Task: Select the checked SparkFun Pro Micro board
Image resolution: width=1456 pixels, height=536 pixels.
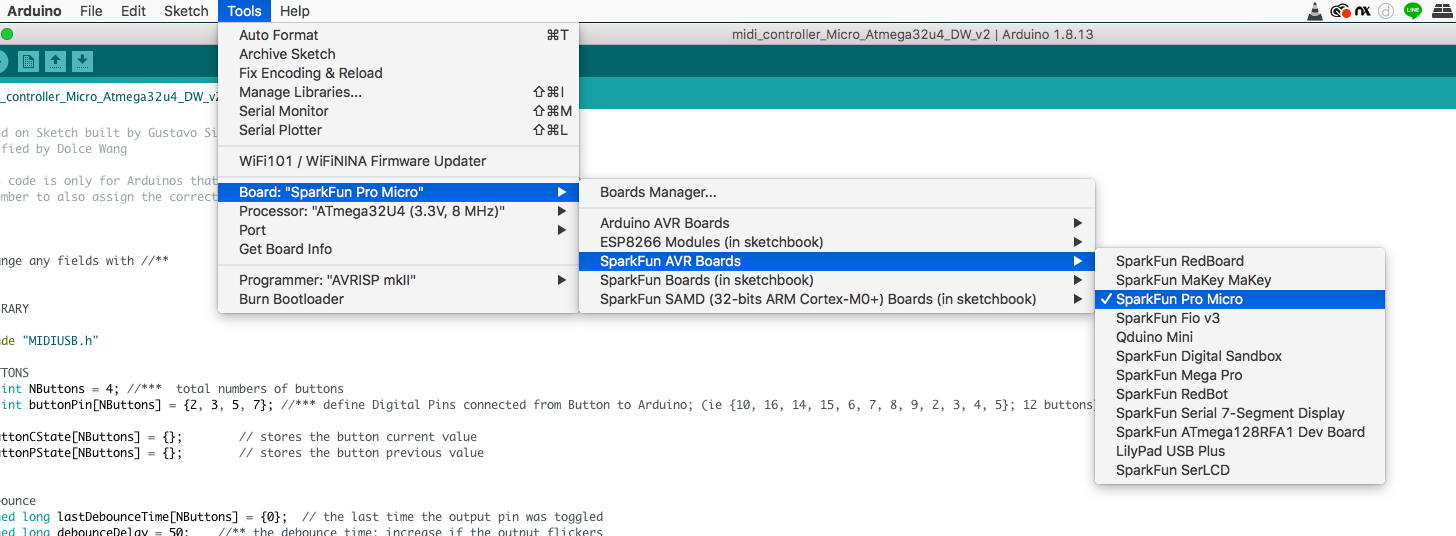Action: coord(1179,299)
